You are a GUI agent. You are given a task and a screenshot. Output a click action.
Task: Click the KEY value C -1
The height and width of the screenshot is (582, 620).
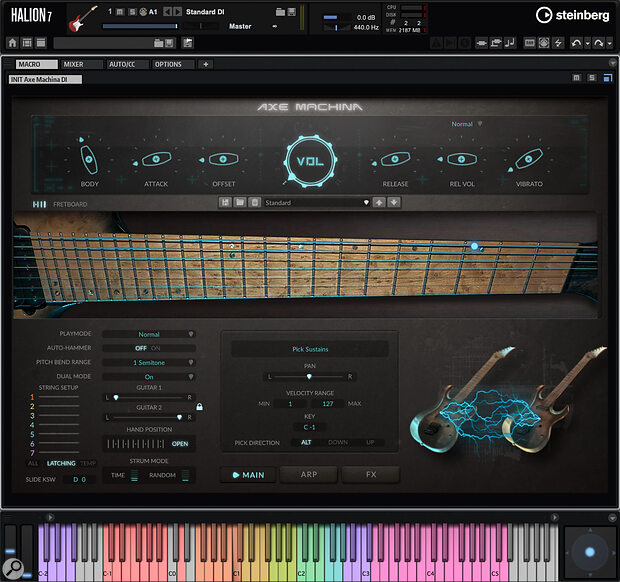pyautogui.click(x=310, y=427)
